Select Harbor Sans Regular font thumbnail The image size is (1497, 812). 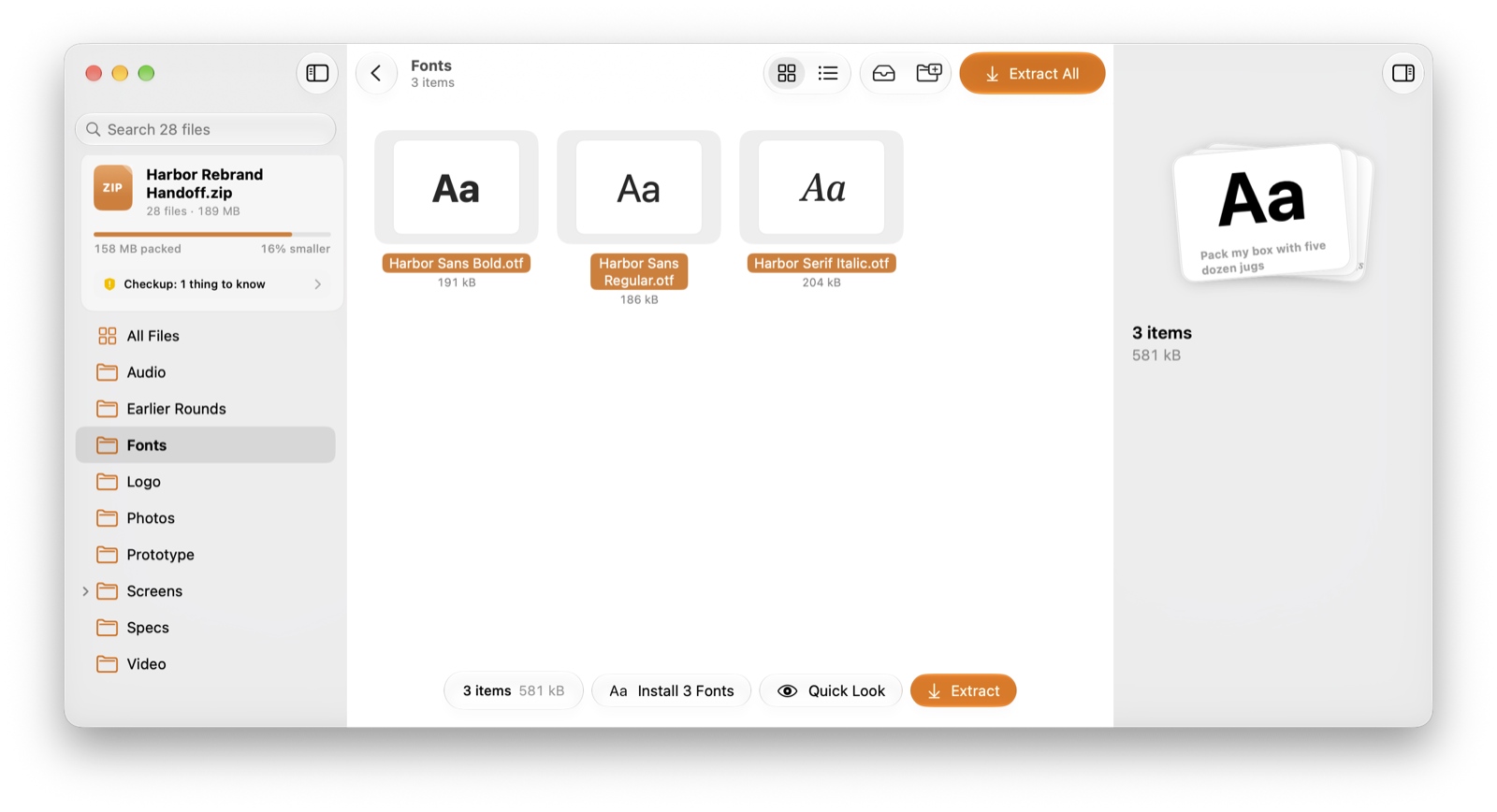(x=639, y=187)
